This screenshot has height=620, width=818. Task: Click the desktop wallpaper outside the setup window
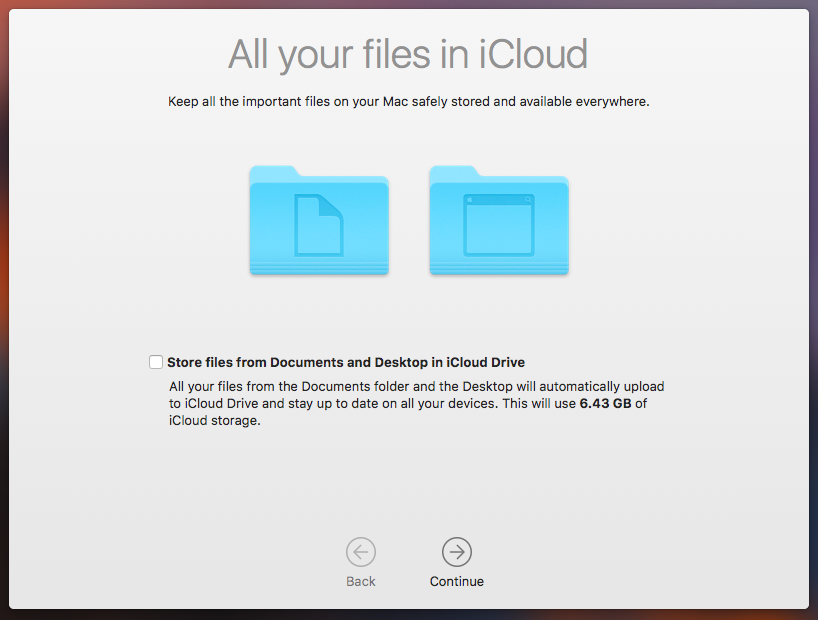(4, 300)
